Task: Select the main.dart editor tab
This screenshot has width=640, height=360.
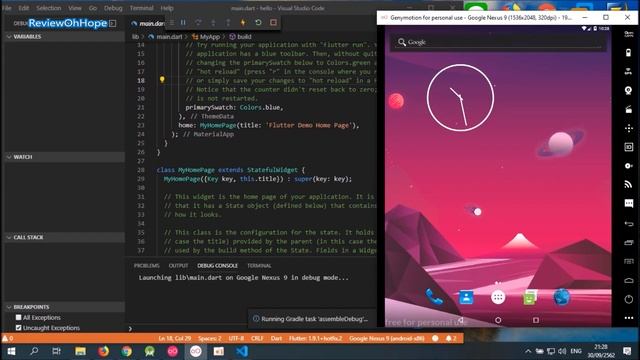Action: 148,23
